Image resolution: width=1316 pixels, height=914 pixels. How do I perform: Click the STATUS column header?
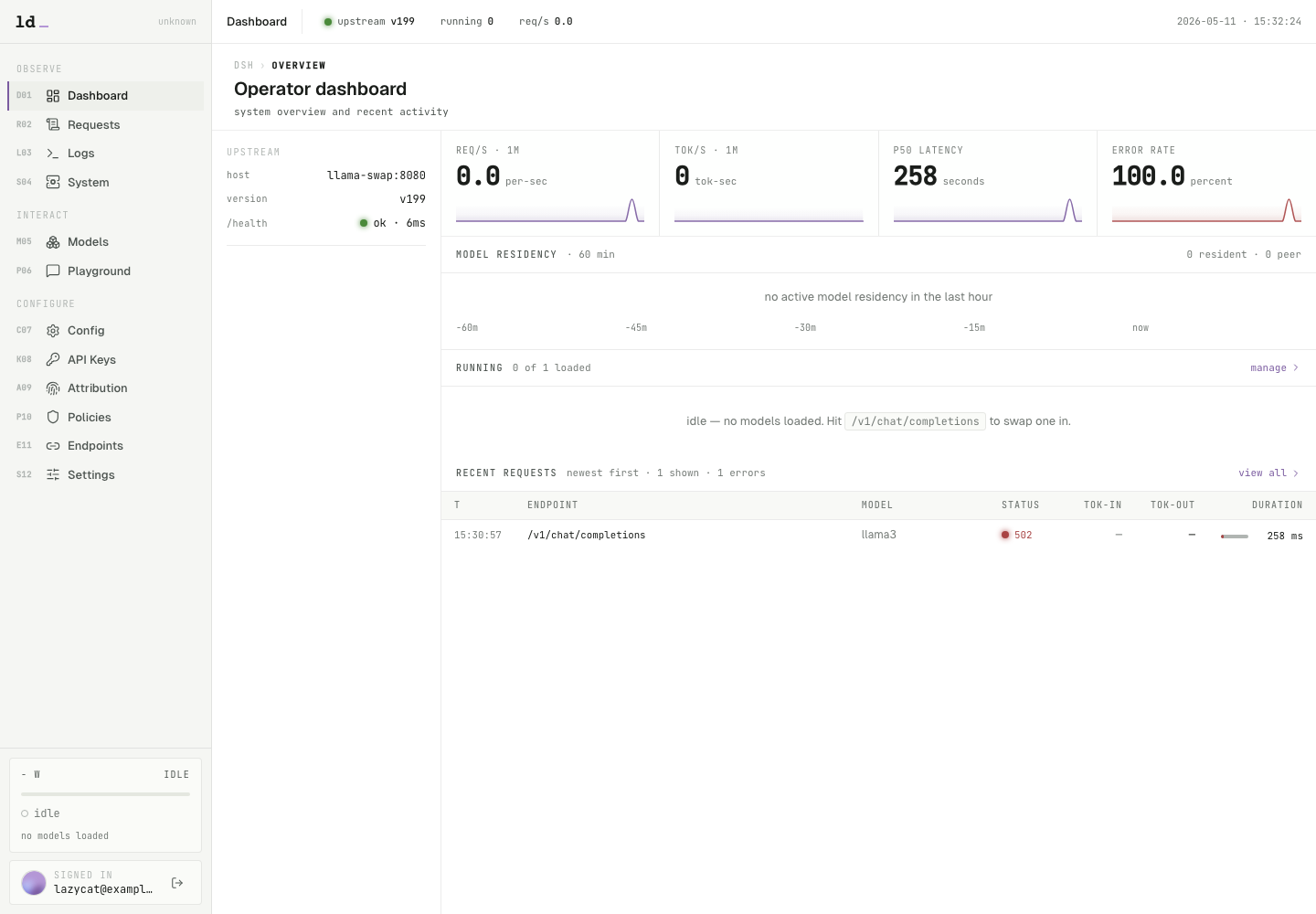pyautogui.click(x=1020, y=505)
